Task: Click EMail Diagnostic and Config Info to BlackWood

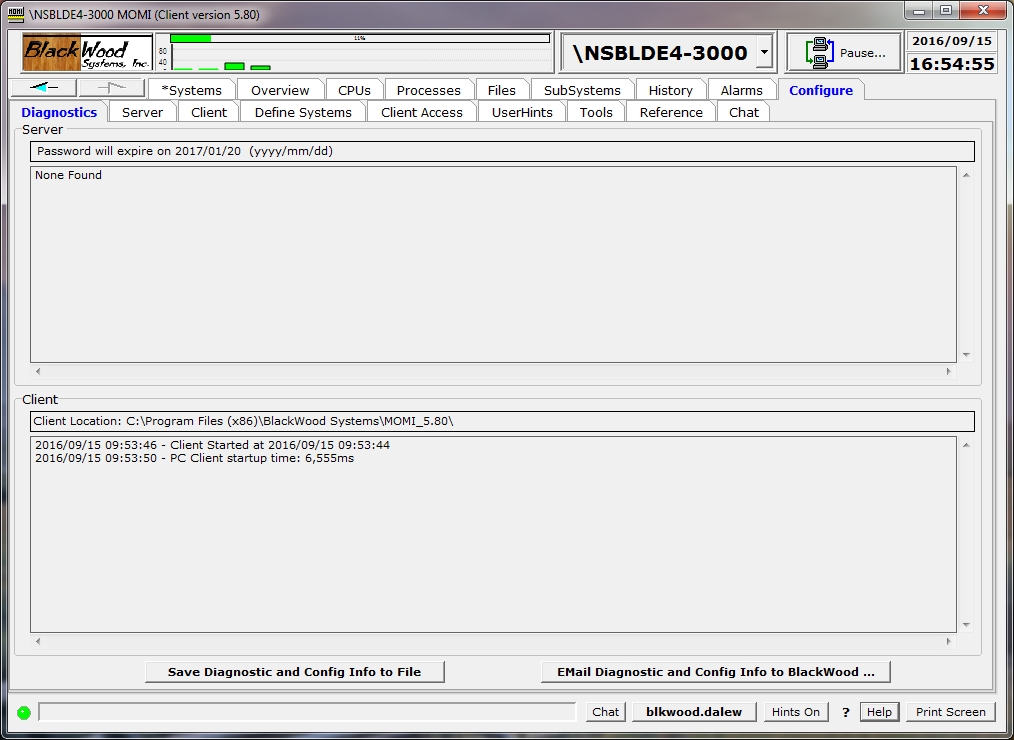Action: (715, 672)
